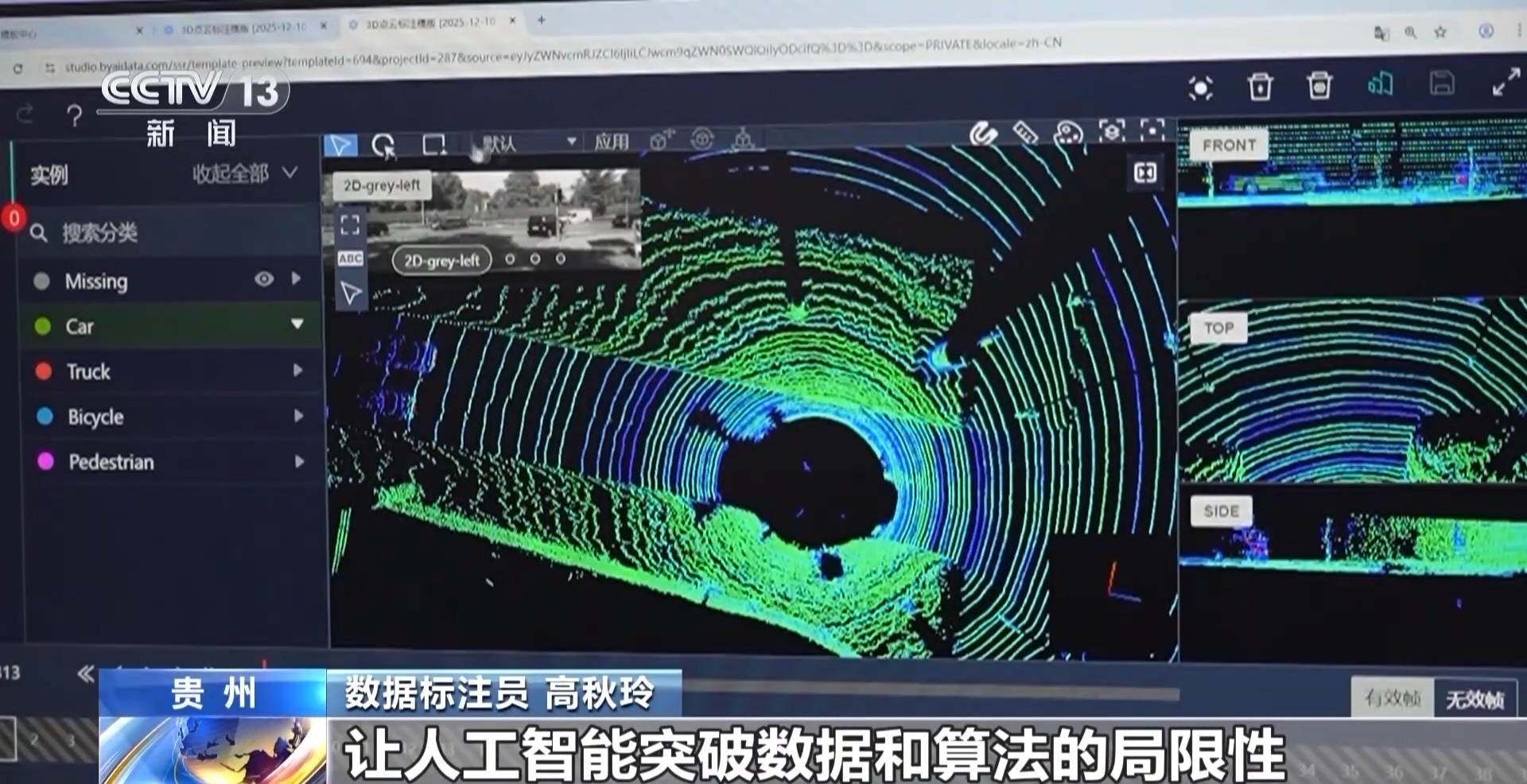Click the help question mark icon

pos(75,117)
